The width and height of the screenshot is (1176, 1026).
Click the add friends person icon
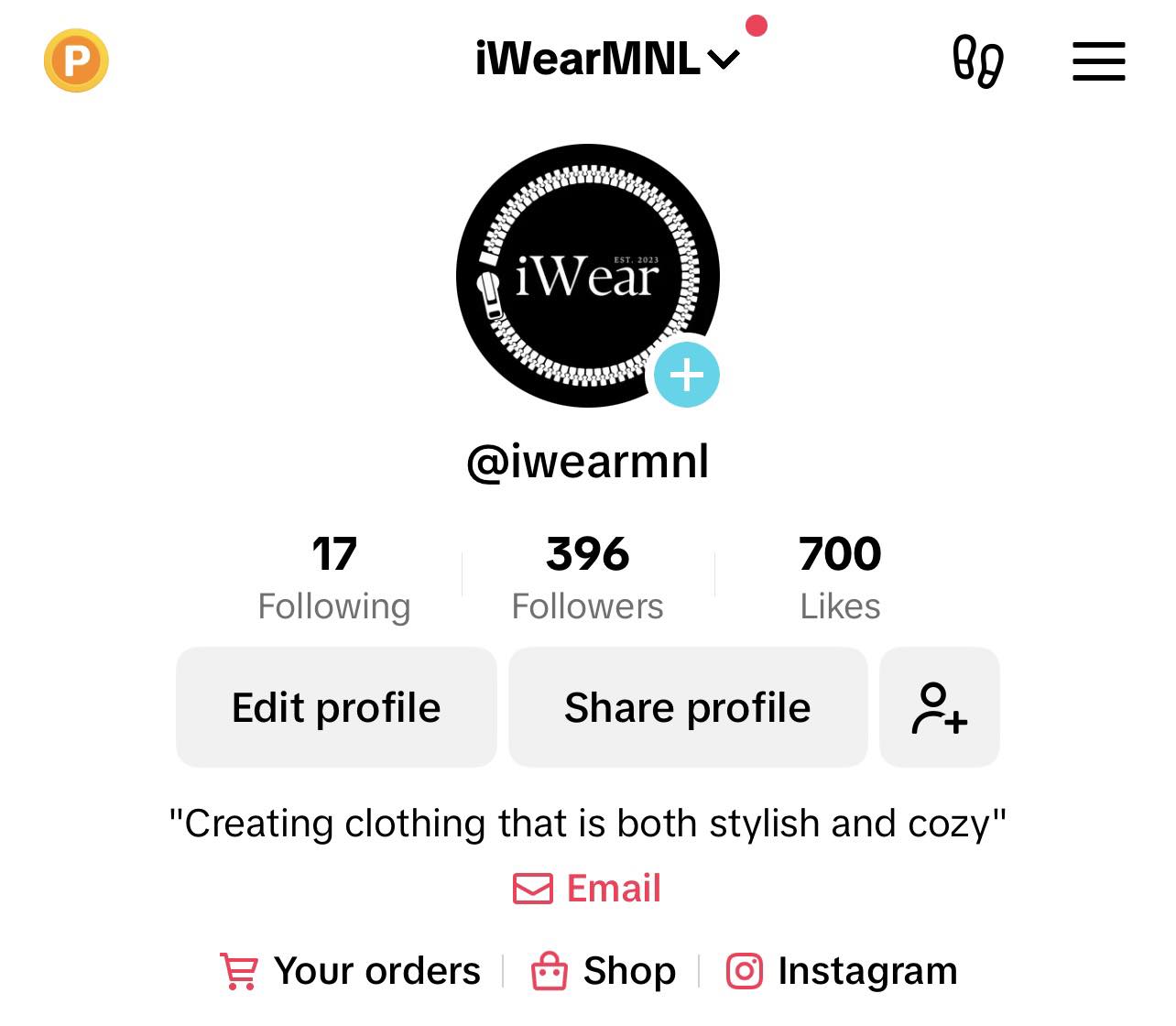[x=940, y=707]
